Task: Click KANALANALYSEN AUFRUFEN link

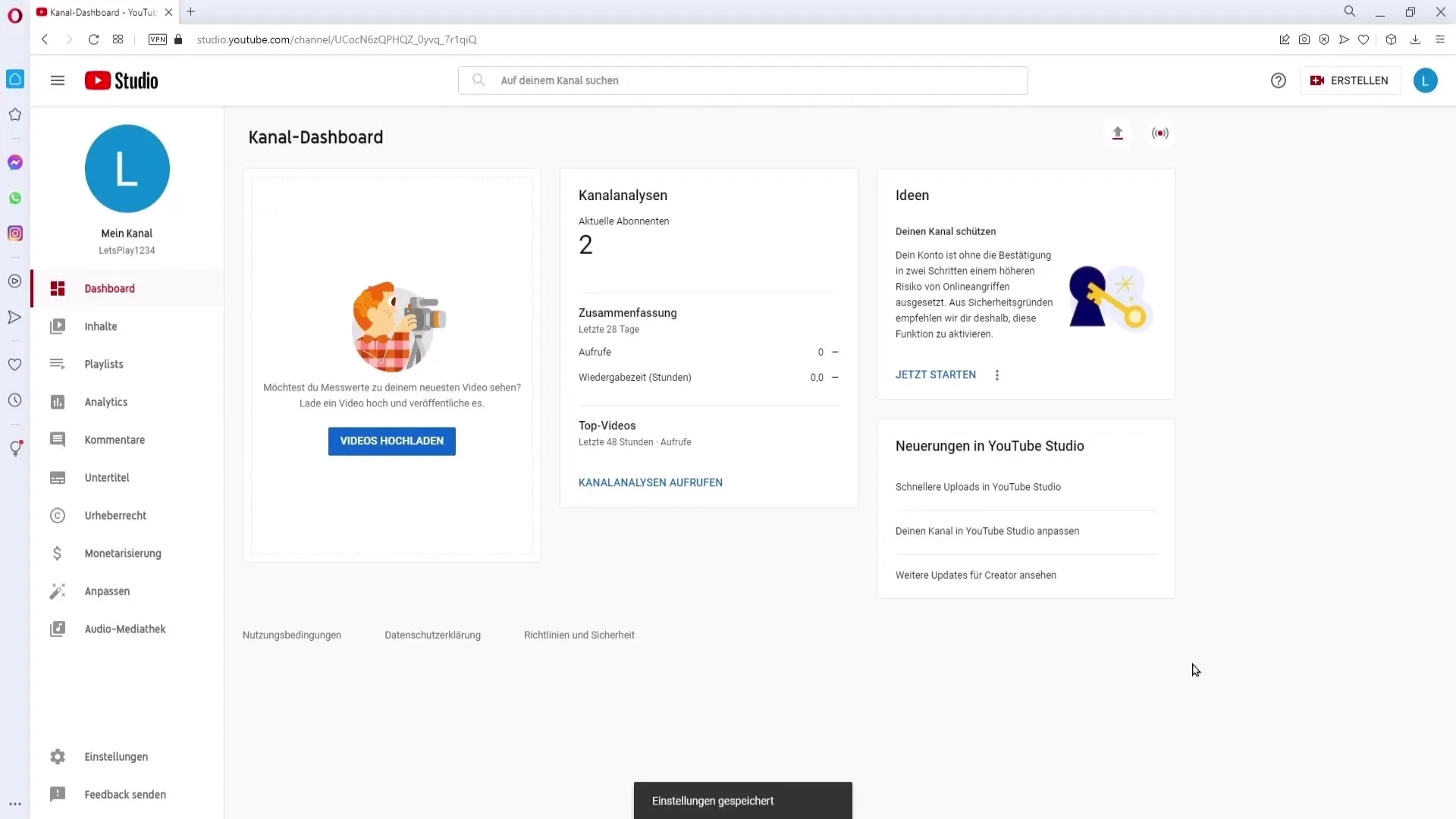Action: coord(650,482)
